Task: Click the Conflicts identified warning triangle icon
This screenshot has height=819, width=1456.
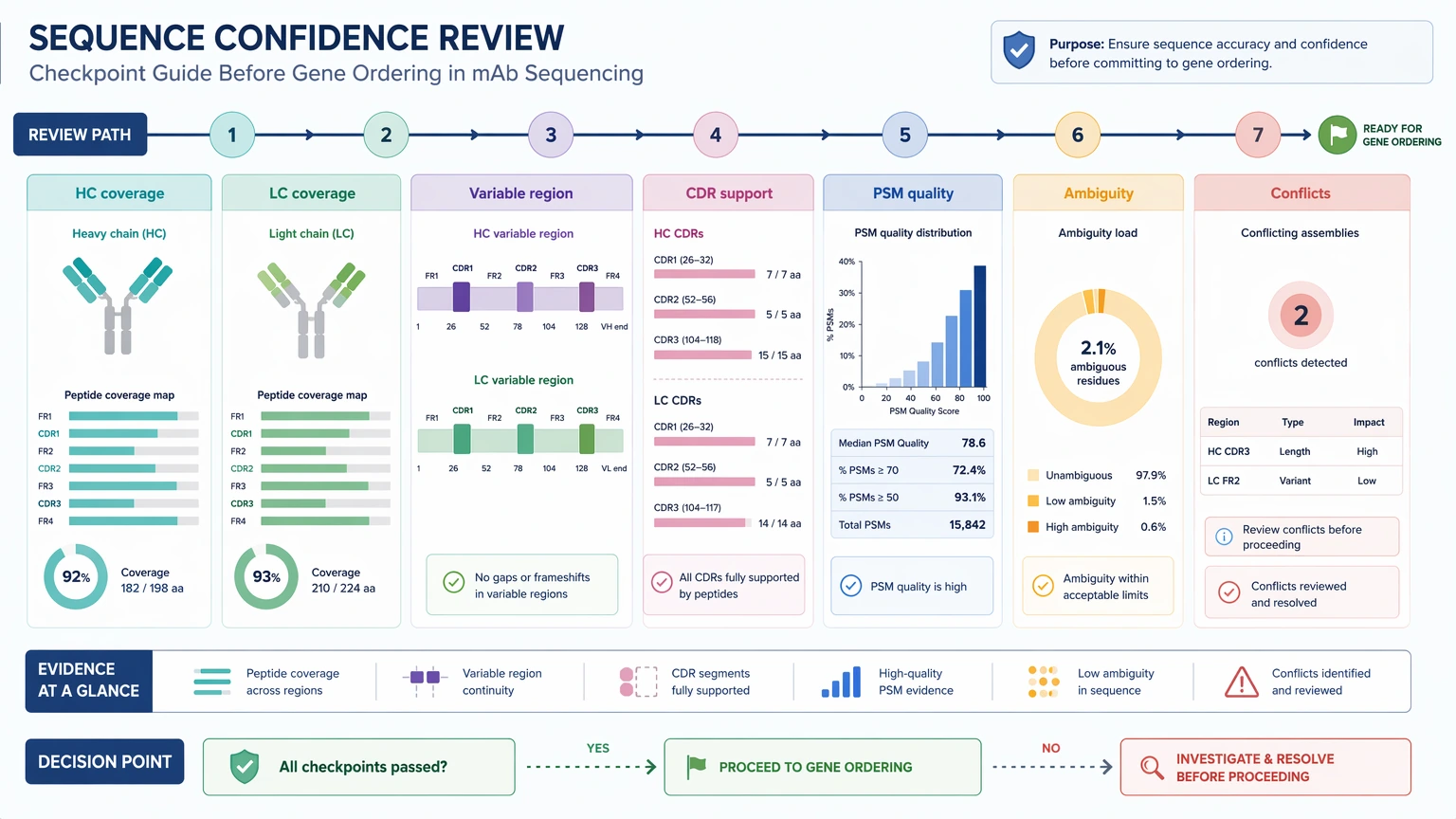Action: click(x=1241, y=682)
